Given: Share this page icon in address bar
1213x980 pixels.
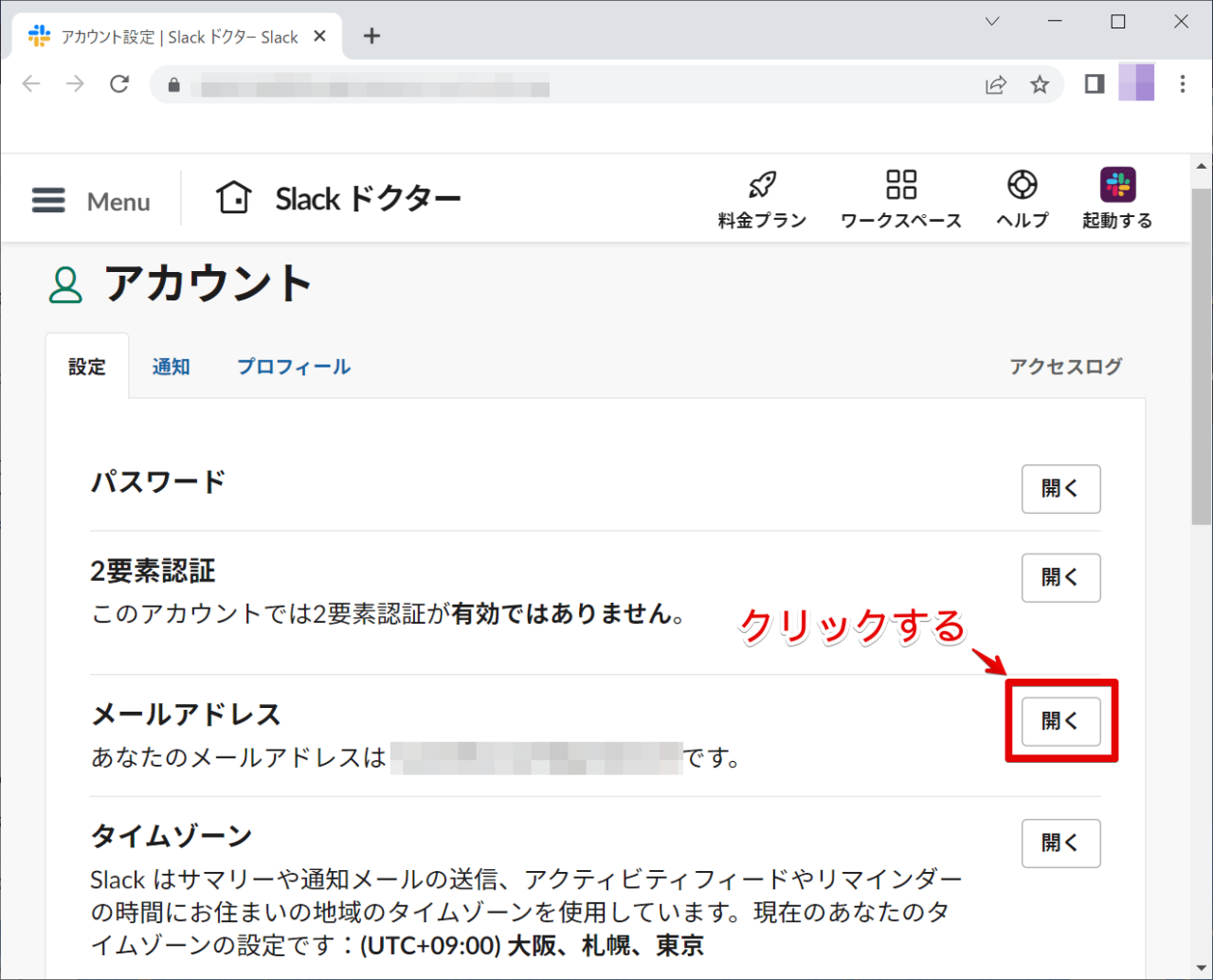Looking at the screenshot, I should pos(996,85).
